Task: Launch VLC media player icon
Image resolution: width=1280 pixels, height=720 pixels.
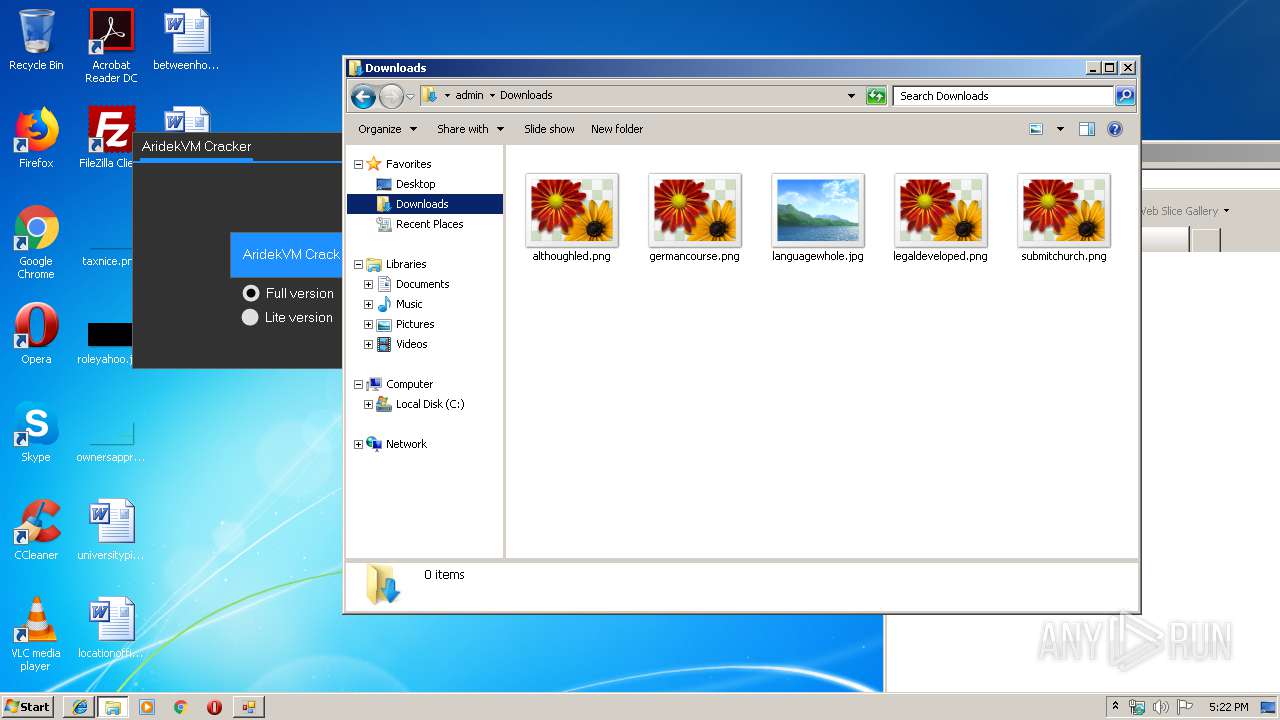Action: click(36, 634)
